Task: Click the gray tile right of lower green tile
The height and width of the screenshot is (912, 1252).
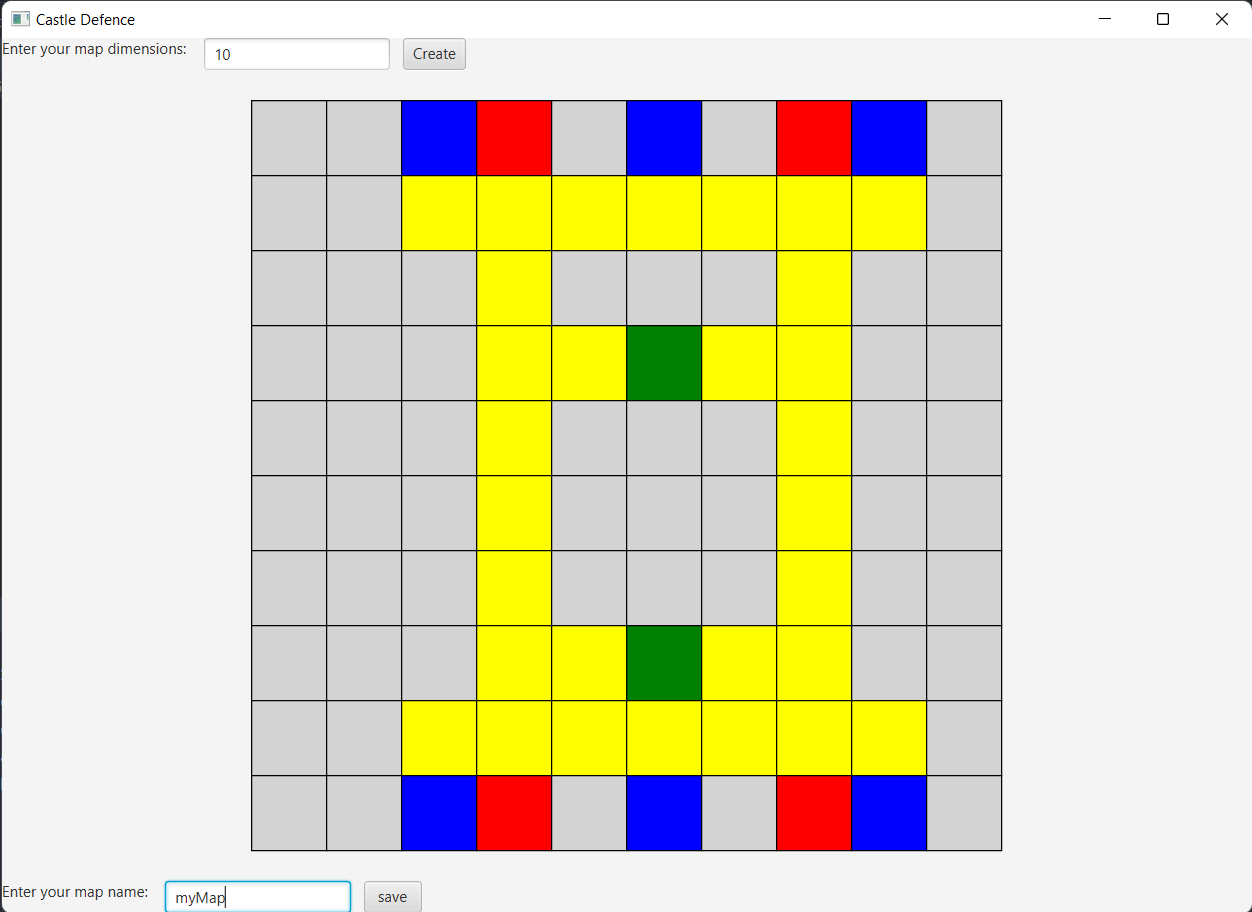Action: coord(889,662)
